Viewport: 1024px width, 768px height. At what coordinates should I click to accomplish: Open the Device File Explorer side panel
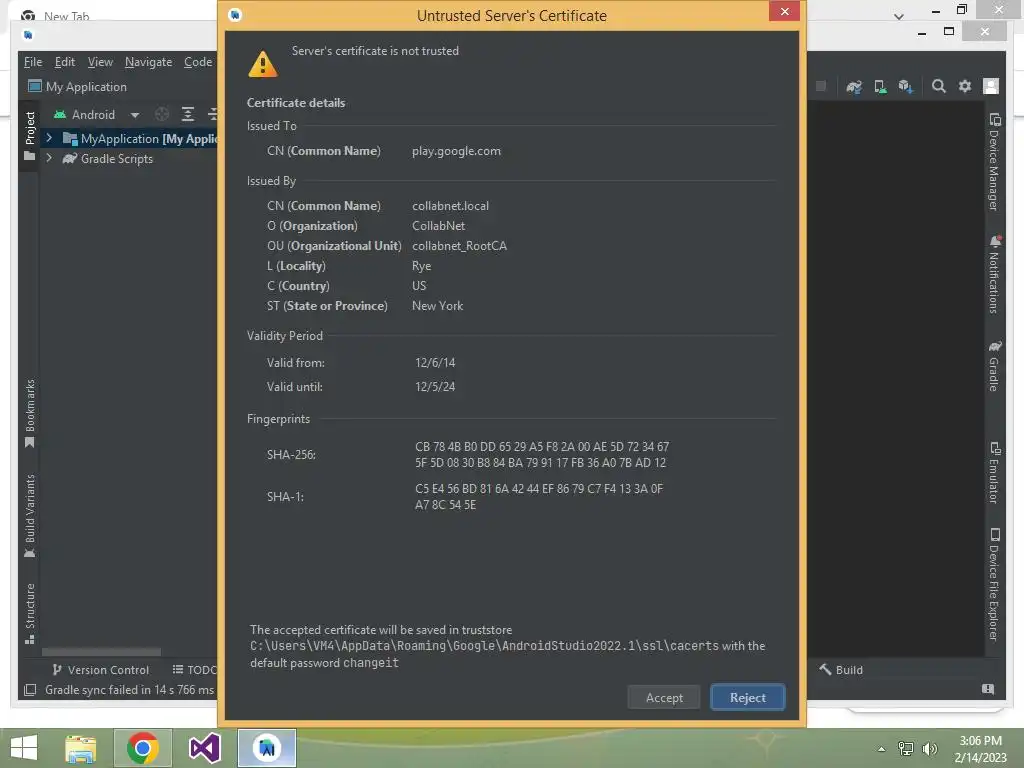pyautogui.click(x=994, y=584)
